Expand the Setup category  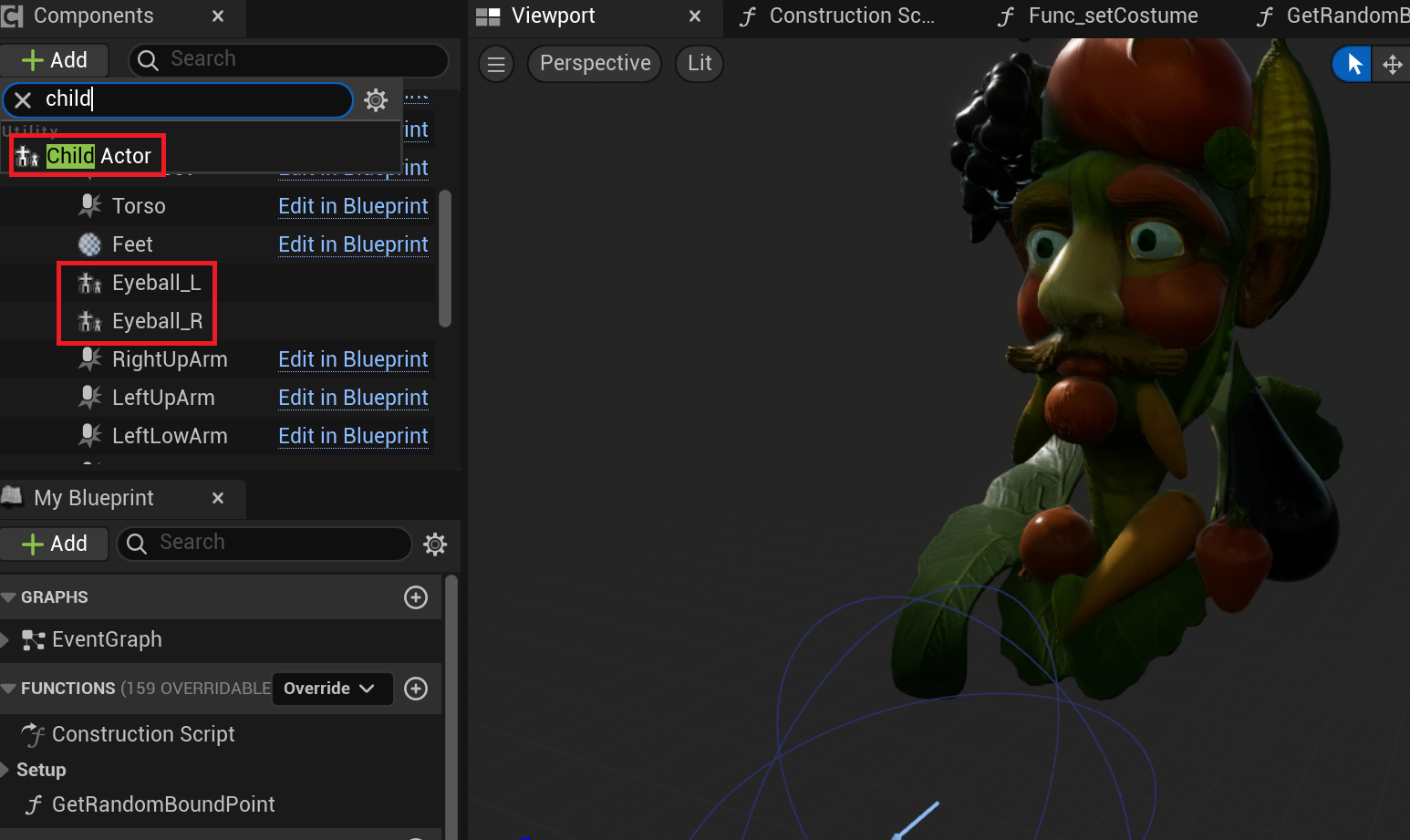[x=5, y=770]
